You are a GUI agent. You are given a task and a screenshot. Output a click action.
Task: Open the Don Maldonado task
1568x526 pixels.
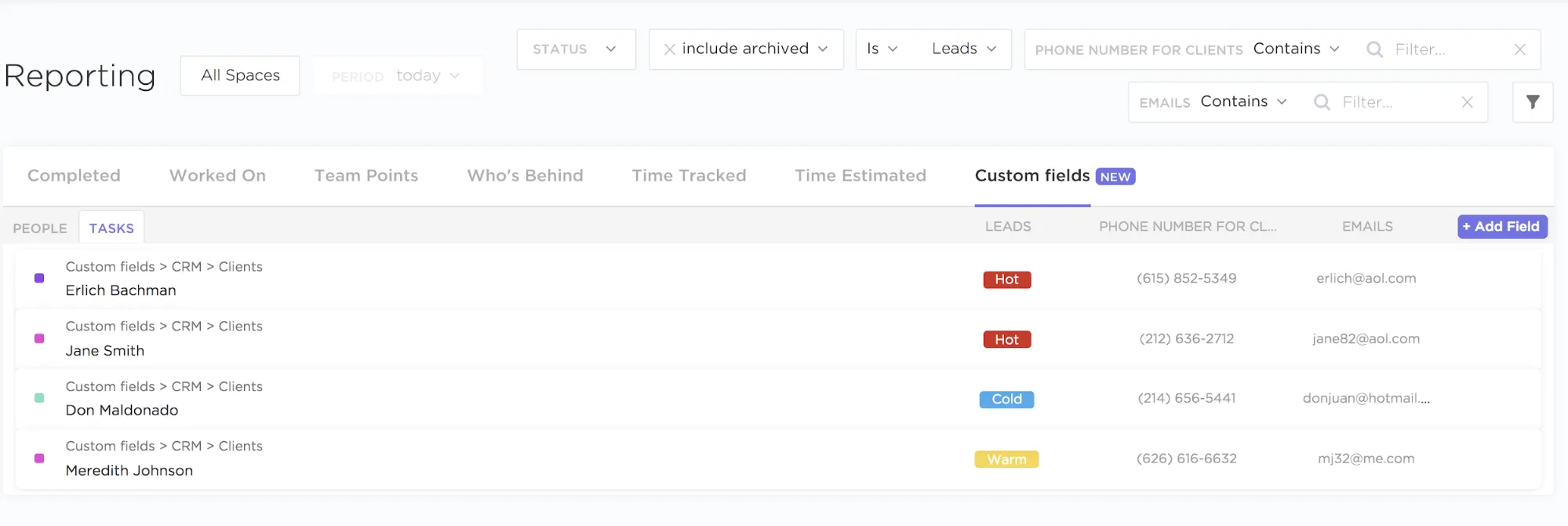(122, 411)
